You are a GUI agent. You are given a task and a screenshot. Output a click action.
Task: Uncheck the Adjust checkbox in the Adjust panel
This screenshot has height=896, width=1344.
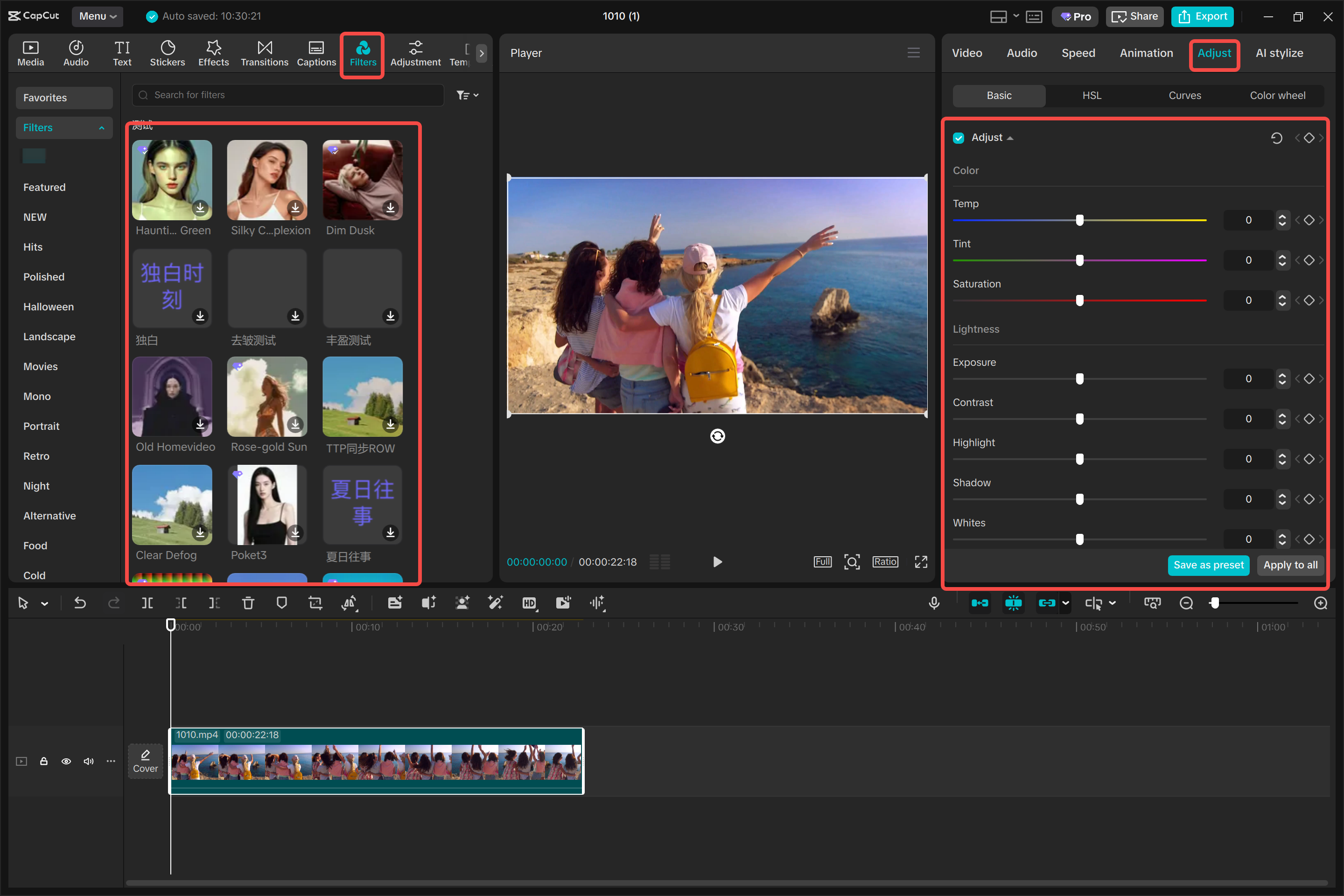(x=959, y=137)
